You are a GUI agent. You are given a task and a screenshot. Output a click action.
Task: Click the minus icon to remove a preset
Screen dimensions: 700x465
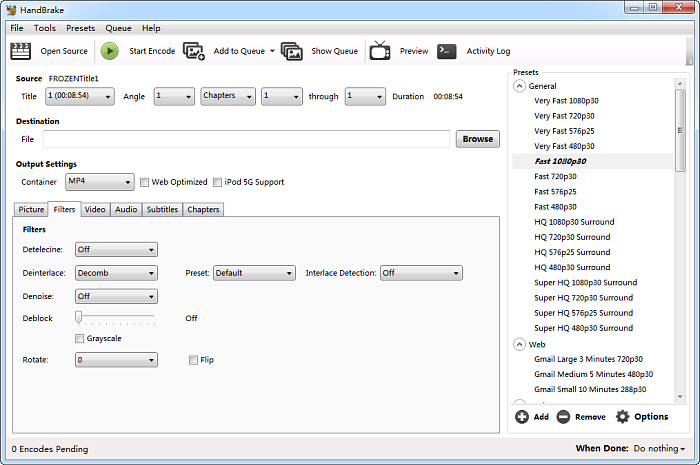(x=563, y=417)
